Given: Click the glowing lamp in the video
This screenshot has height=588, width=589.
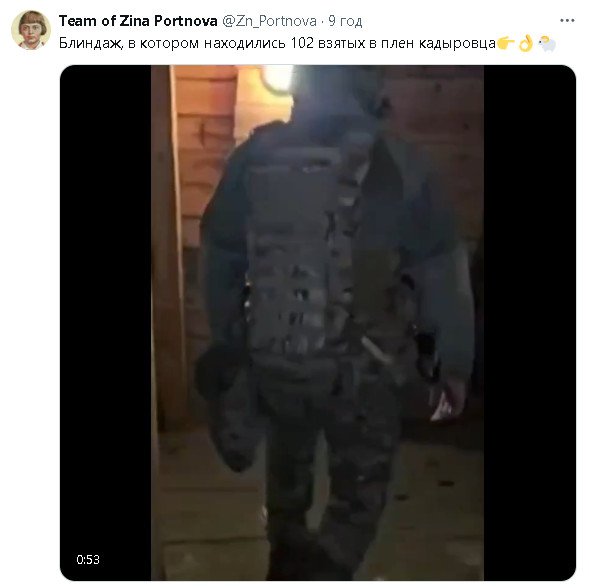Looking at the screenshot, I should tap(277, 78).
